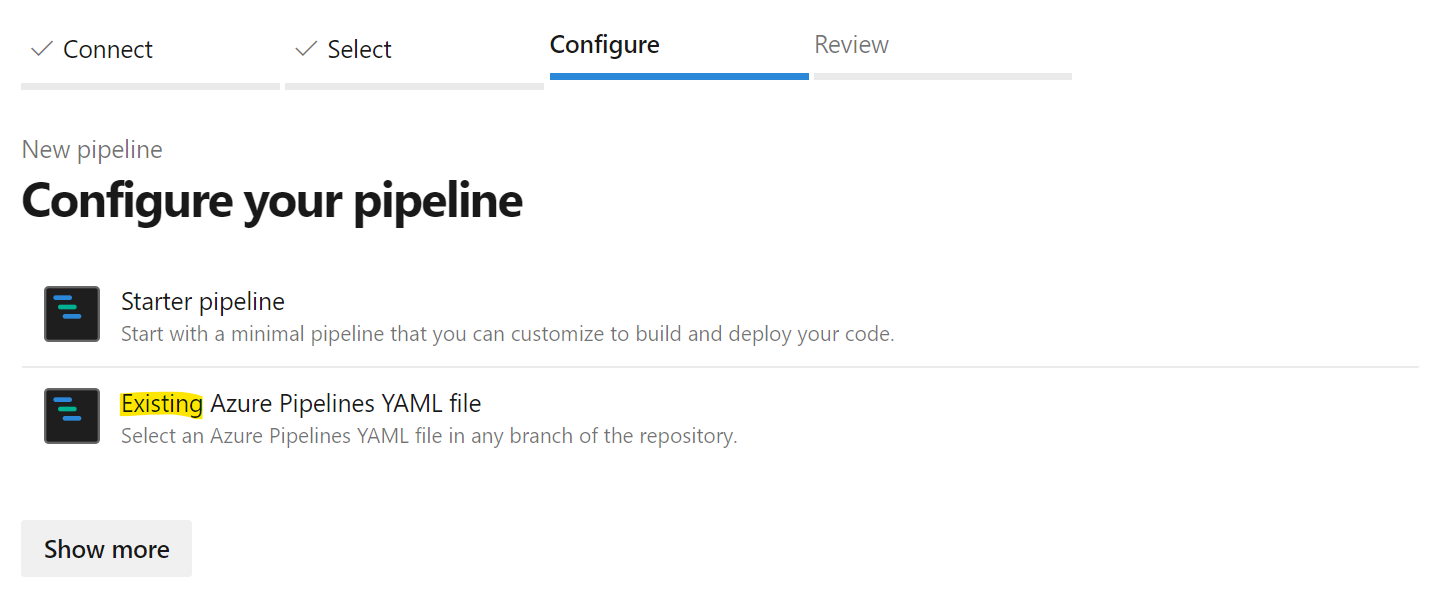Click the checkmark next to Connect
Image resolution: width=1440 pixels, height=600 pixels.
click(x=41, y=49)
